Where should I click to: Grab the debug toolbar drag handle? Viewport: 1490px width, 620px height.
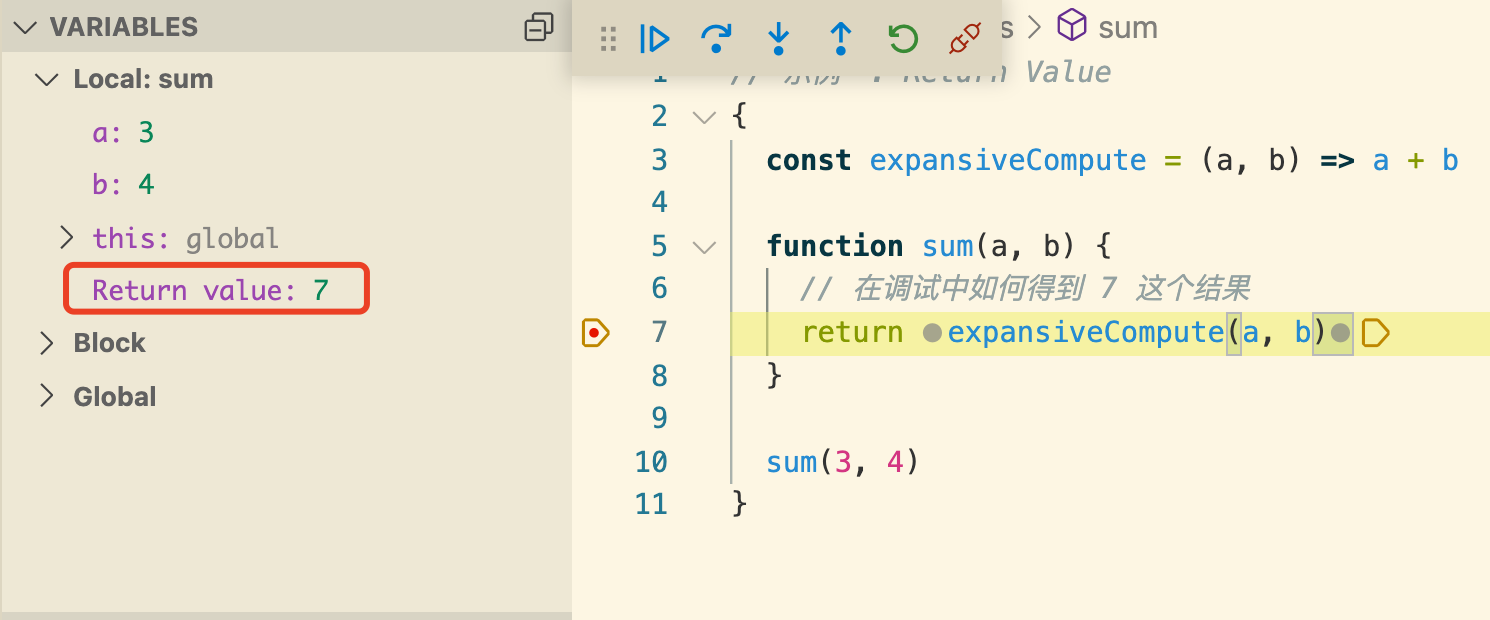608,39
